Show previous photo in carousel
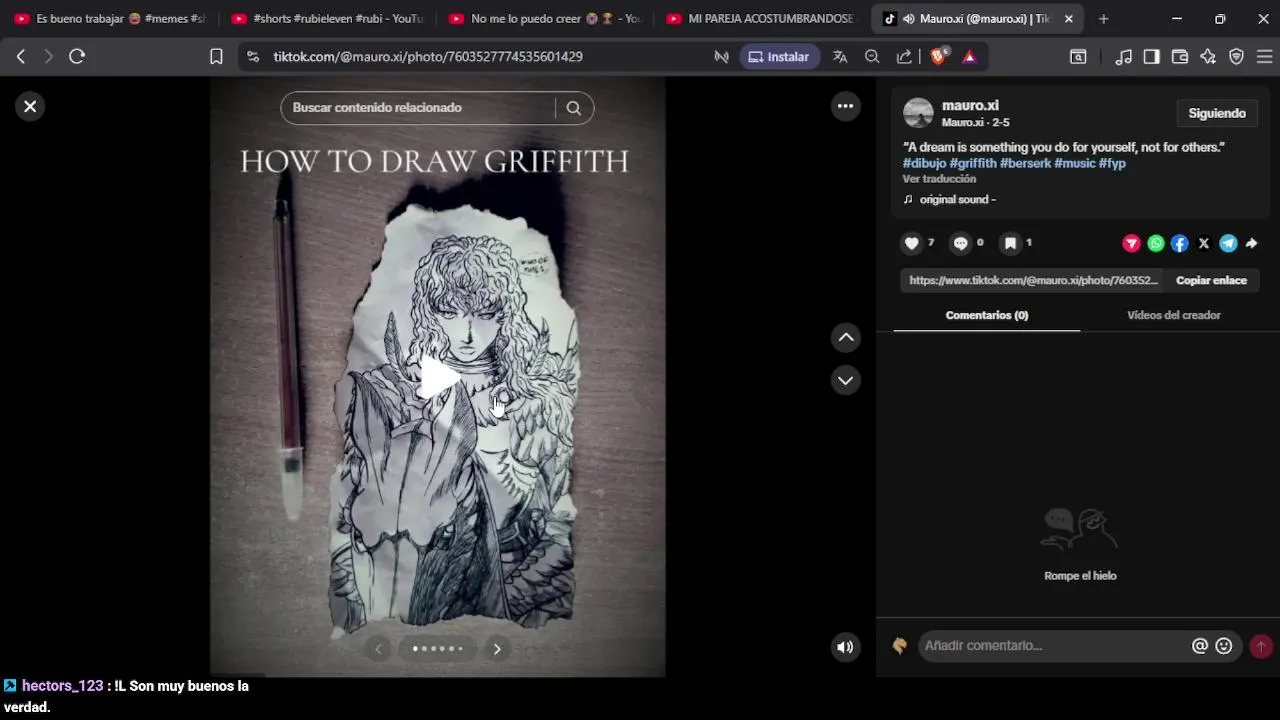 (x=378, y=649)
